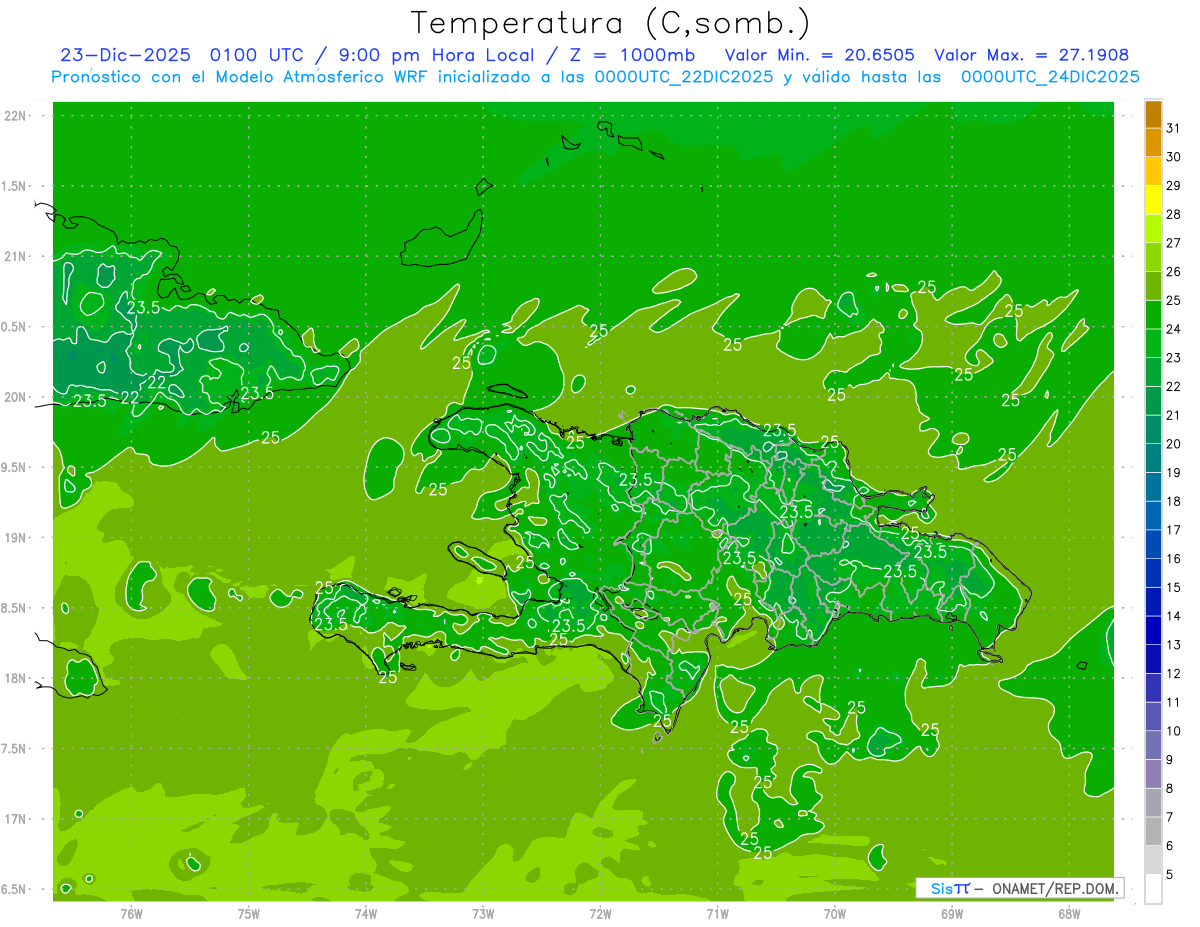Click yellow colorbar swatch between 28 and 29
The height and width of the screenshot is (927, 1200).
click(x=1153, y=200)
